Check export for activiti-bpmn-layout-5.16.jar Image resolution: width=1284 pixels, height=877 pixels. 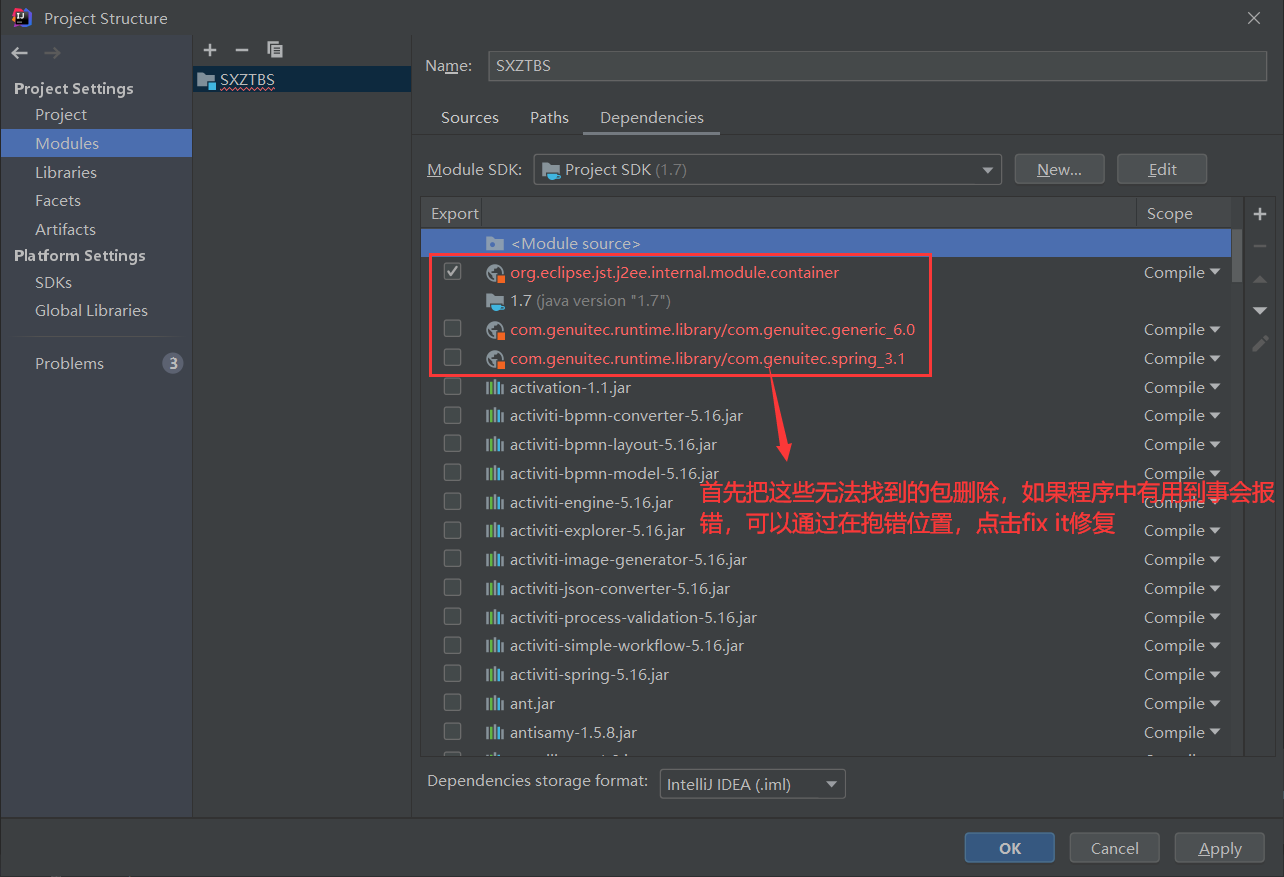coord(452,443)
